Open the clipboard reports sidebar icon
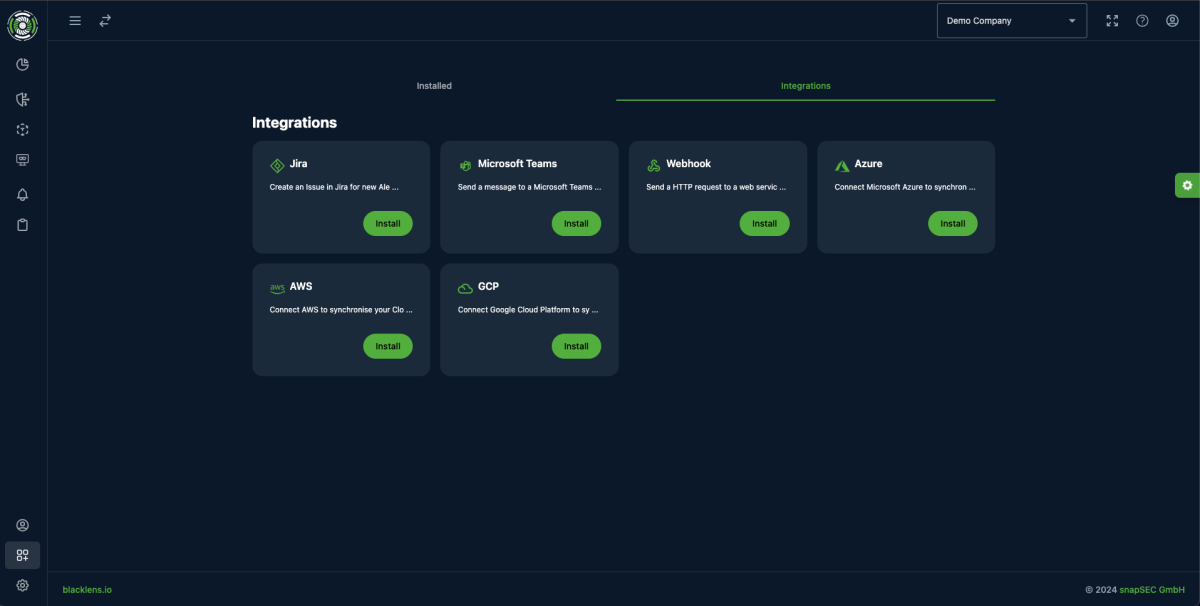Screen dimensions: 1200x606 click(23, 225)
